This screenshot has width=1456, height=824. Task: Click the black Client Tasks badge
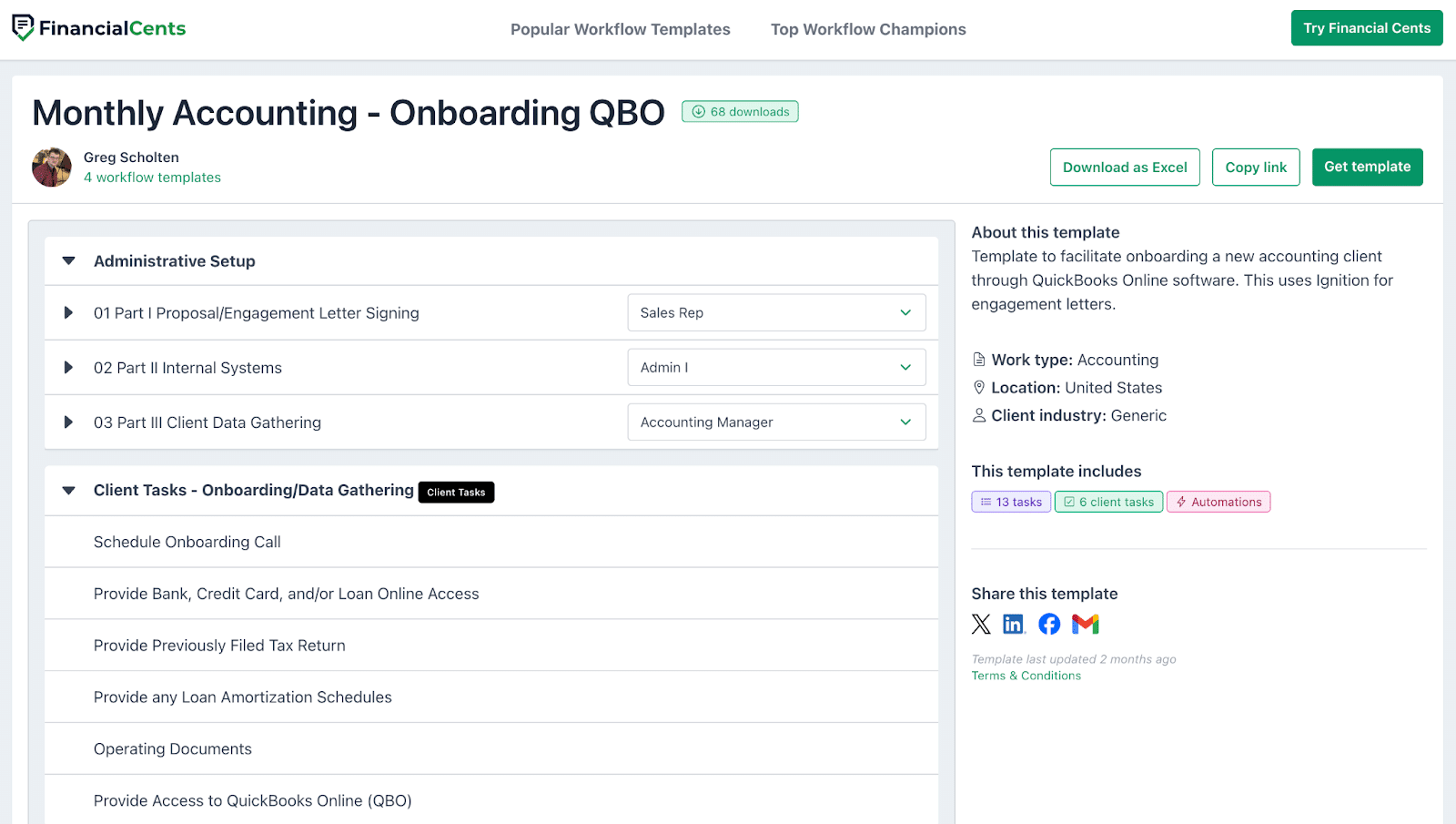pyautogui.click(x=456, y=493)
